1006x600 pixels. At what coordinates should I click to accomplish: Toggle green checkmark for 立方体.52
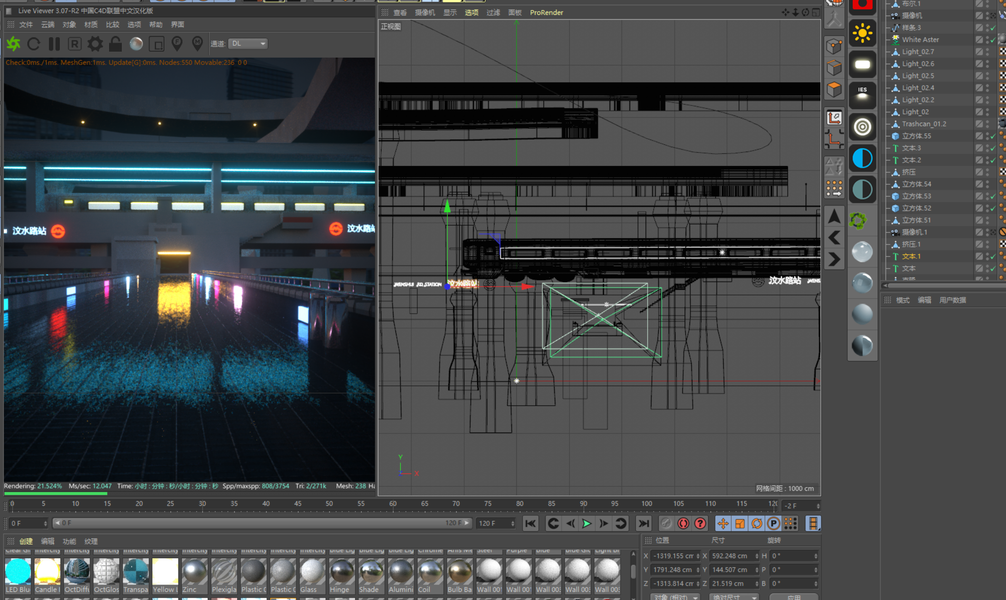coord(993,208)
